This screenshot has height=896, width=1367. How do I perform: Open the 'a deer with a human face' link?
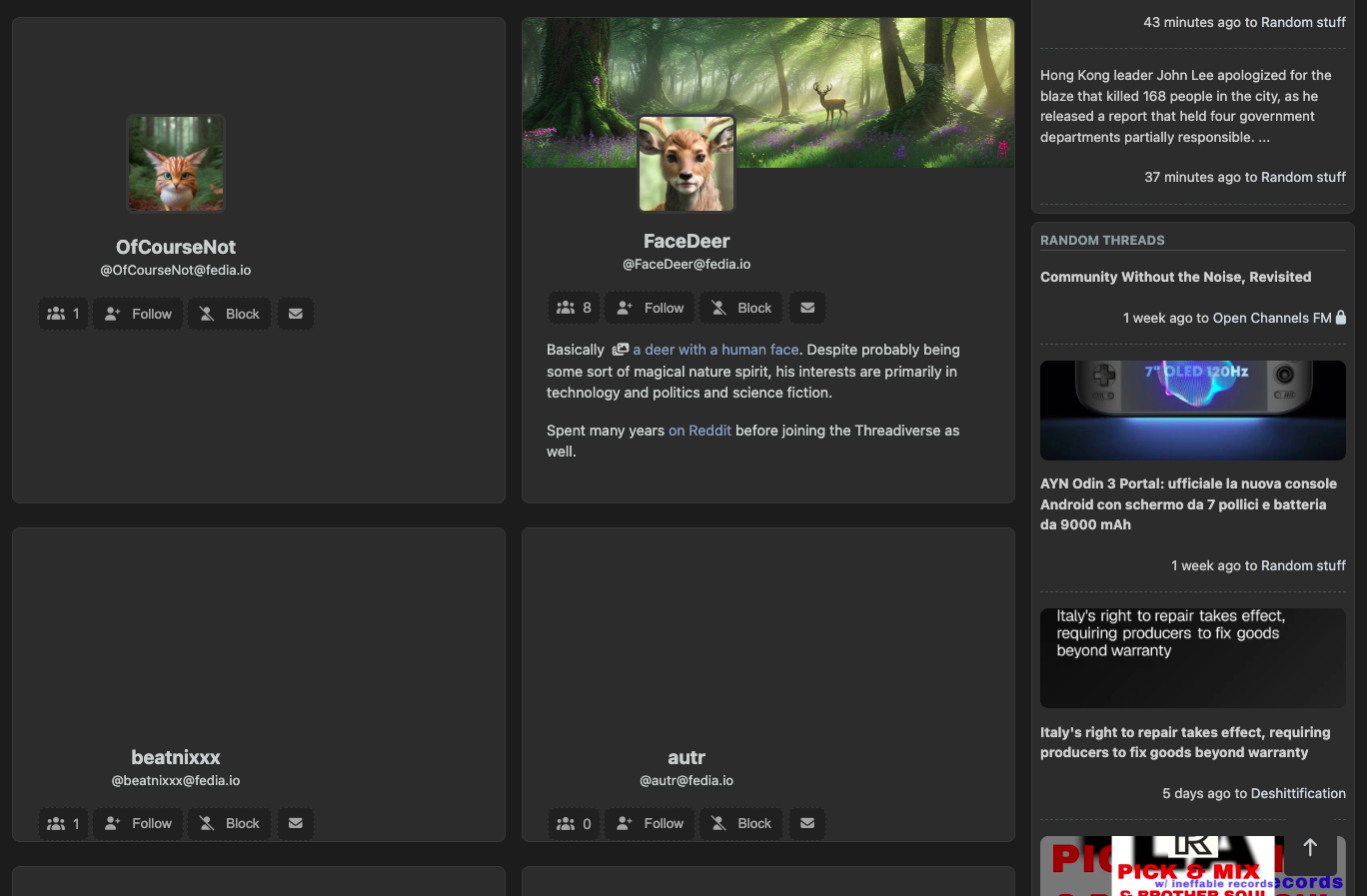(x=705, y=350)
